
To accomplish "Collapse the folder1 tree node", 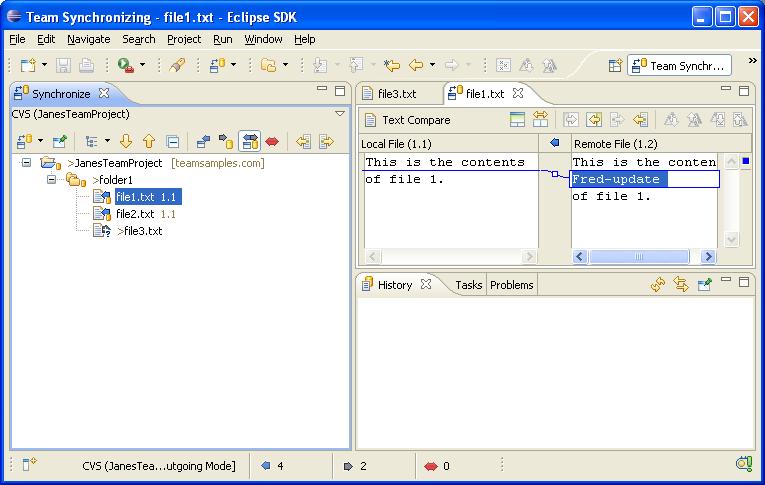I will coord(51,180).
